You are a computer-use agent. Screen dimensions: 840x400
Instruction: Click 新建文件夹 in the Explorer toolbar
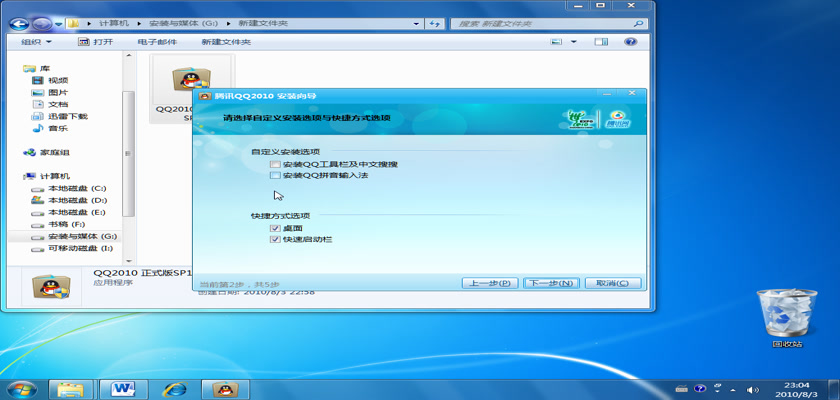coord(225,42)
